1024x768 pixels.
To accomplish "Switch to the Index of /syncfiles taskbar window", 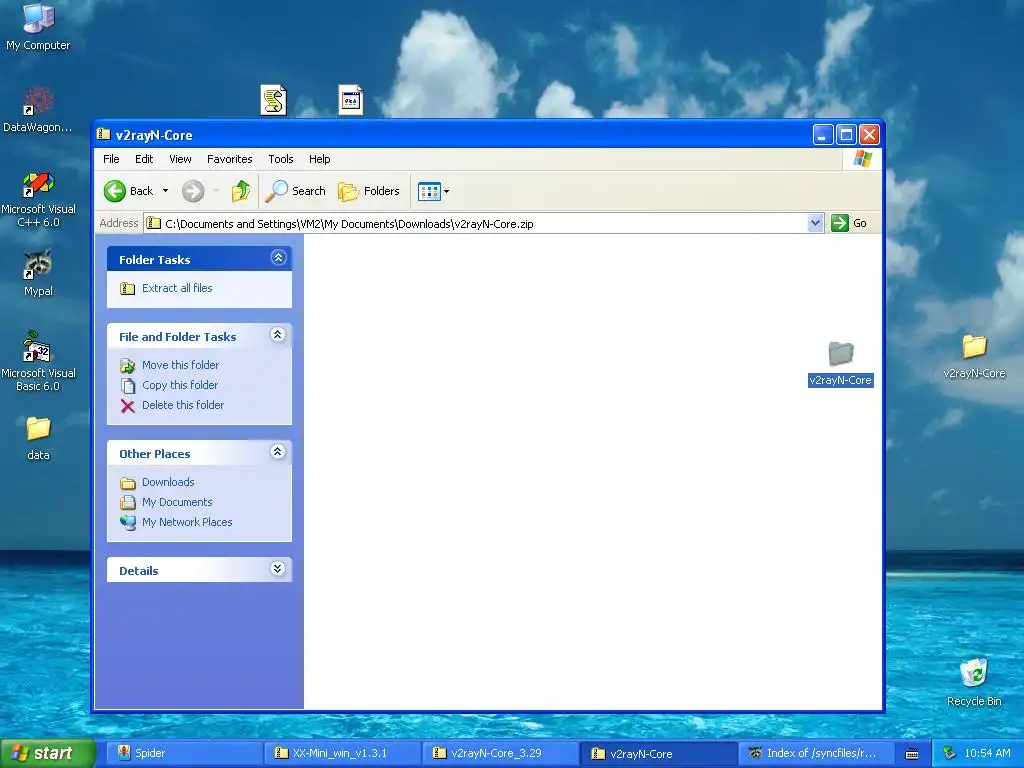I will (818, 753).
